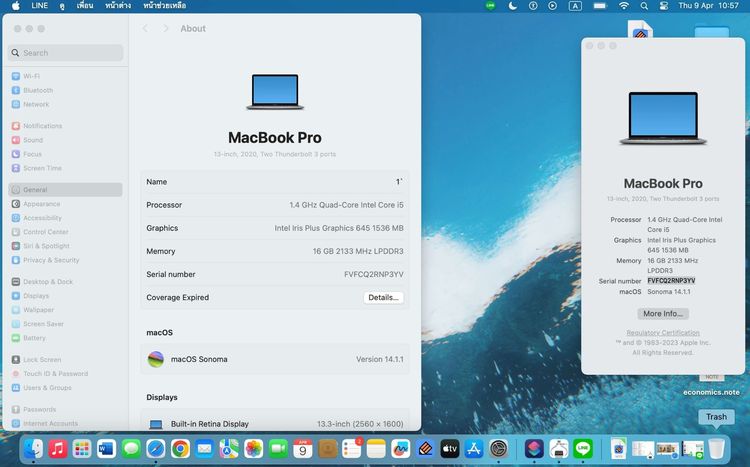Click the Built-in Retina Display row
Viewport: 750px width, 467px height.
point(275,423)
